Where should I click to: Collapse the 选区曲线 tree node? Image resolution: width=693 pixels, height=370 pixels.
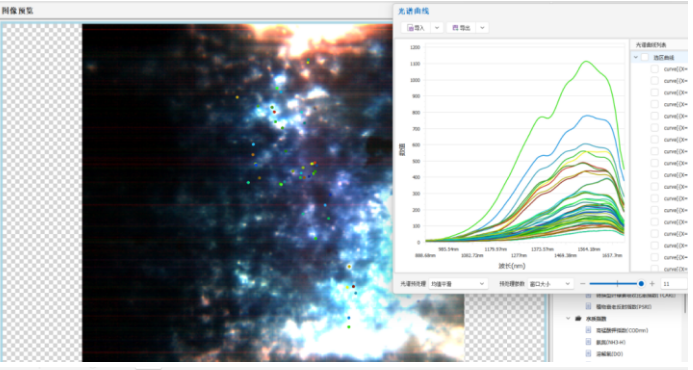coord(636,57)
